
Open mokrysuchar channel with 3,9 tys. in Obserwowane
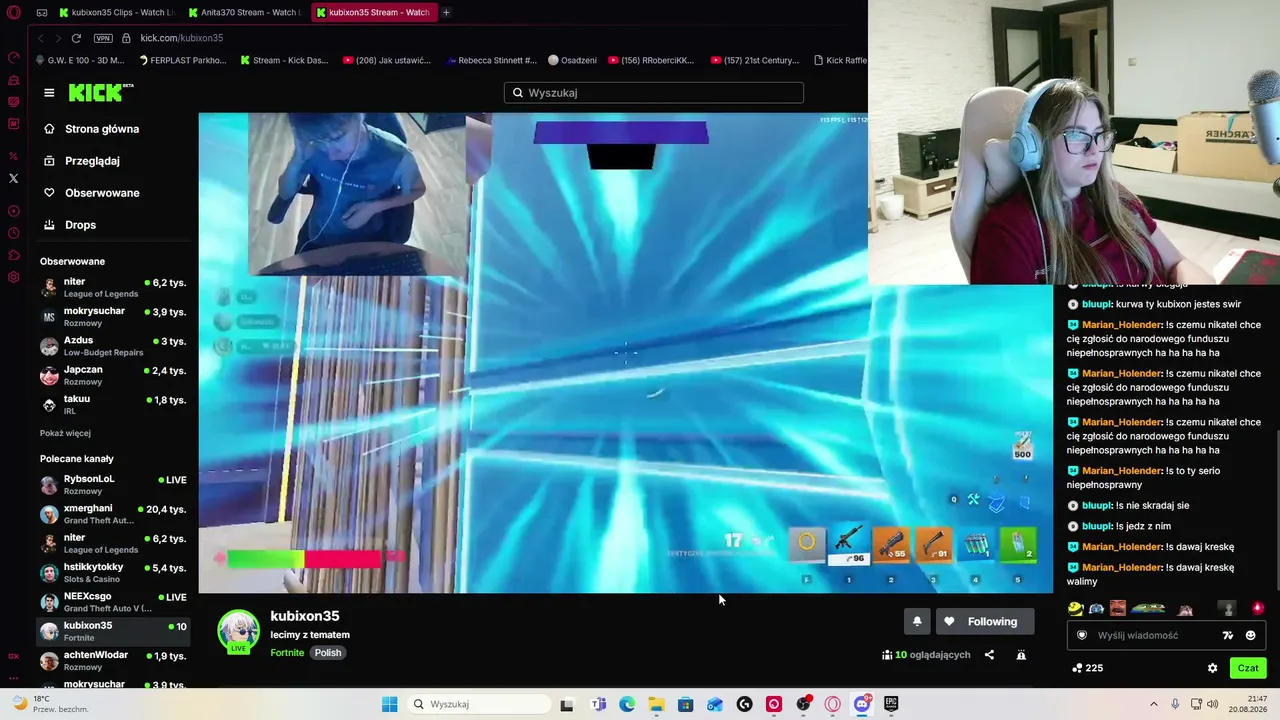click(113, 317)
